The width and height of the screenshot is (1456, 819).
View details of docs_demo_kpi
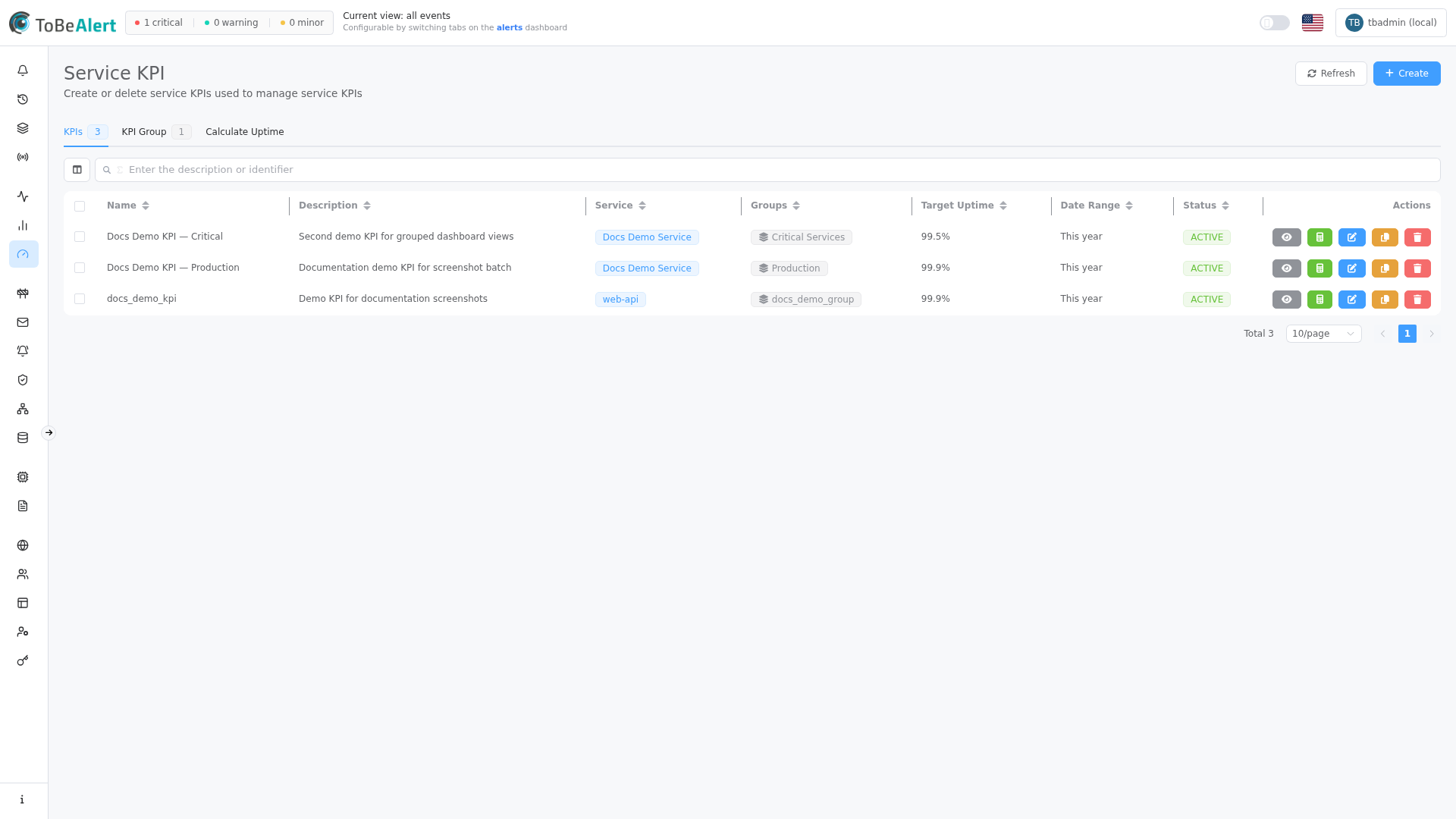click(1287, 300)
